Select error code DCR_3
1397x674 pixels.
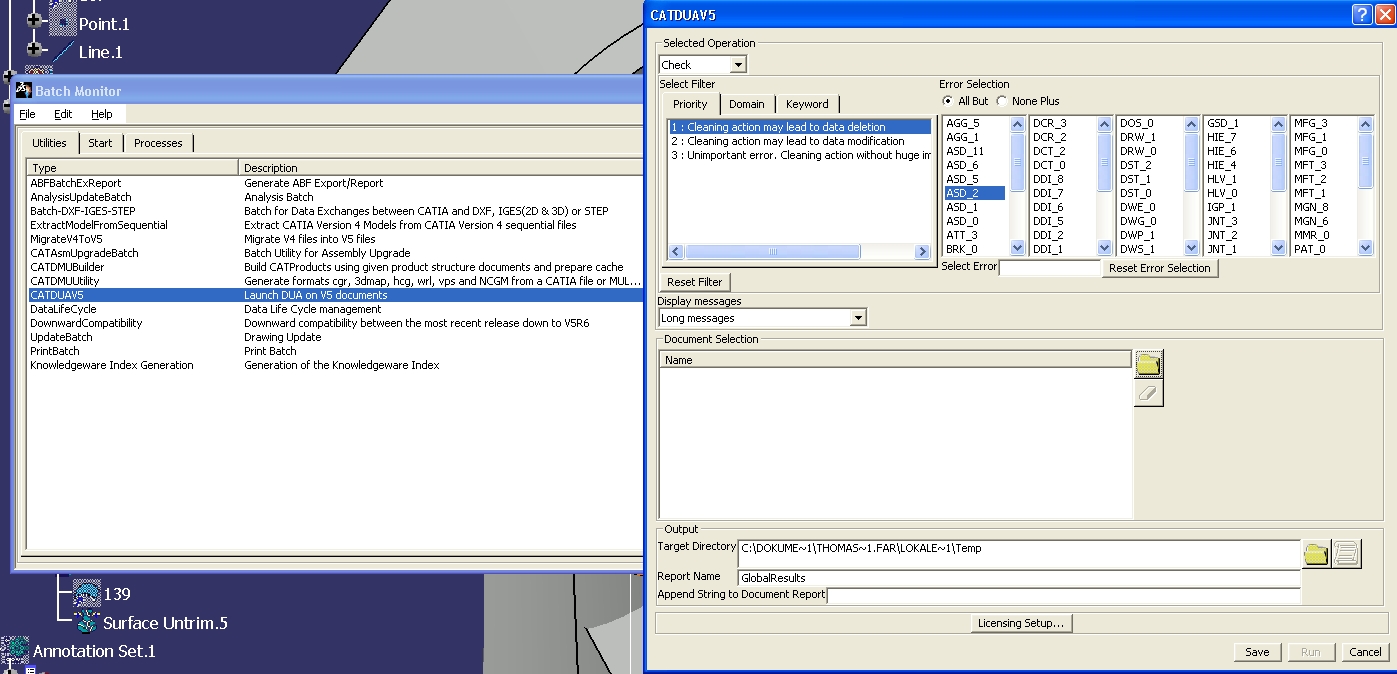tap(1049, 123)
